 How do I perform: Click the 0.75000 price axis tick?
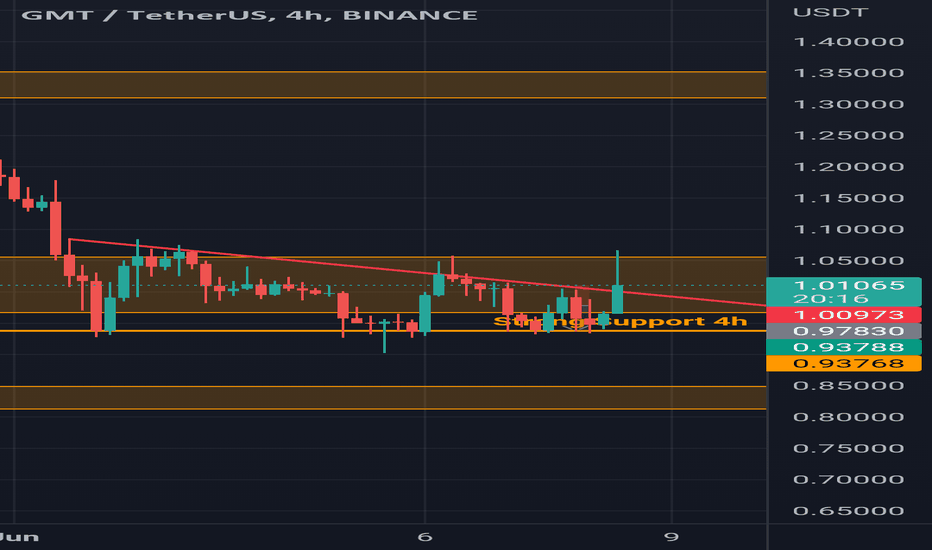click(849, 448)
